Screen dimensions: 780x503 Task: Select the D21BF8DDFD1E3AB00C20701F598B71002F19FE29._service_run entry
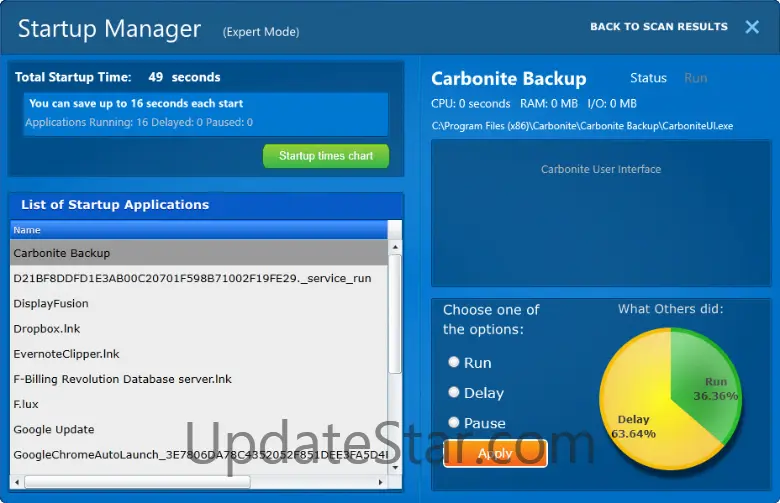[x=198, y=278]
